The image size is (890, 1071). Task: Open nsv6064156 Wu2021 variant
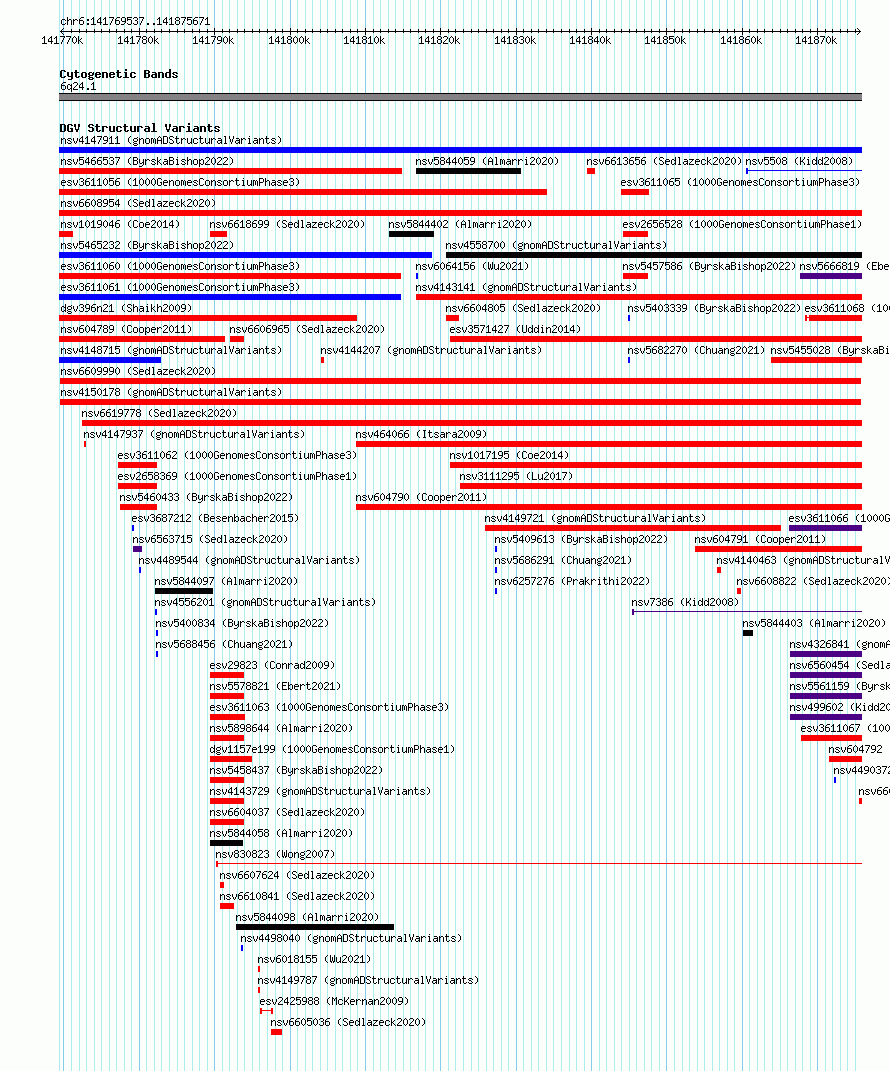click(472, 266)
